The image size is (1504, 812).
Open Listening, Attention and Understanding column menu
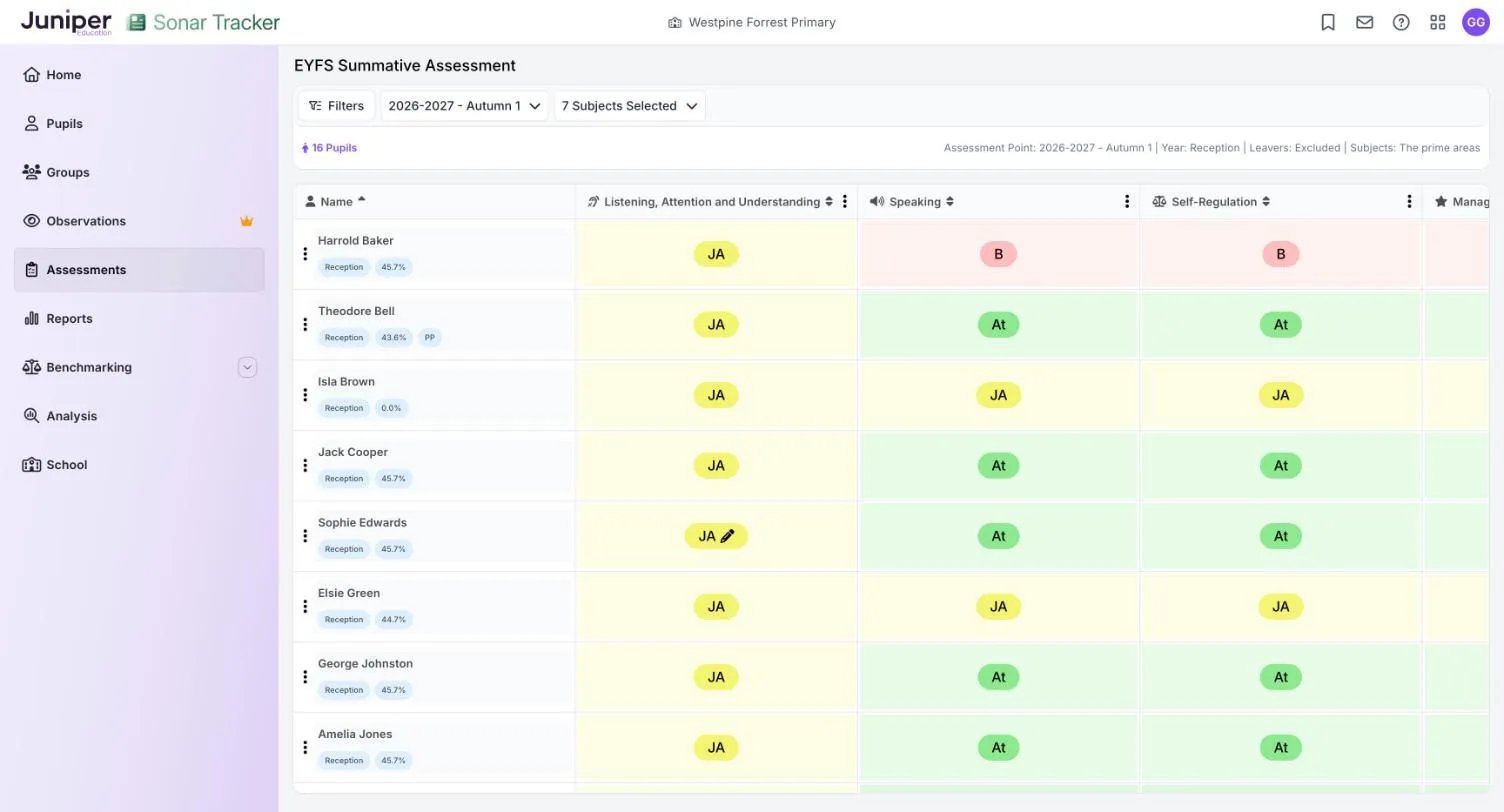click(845, 201)
